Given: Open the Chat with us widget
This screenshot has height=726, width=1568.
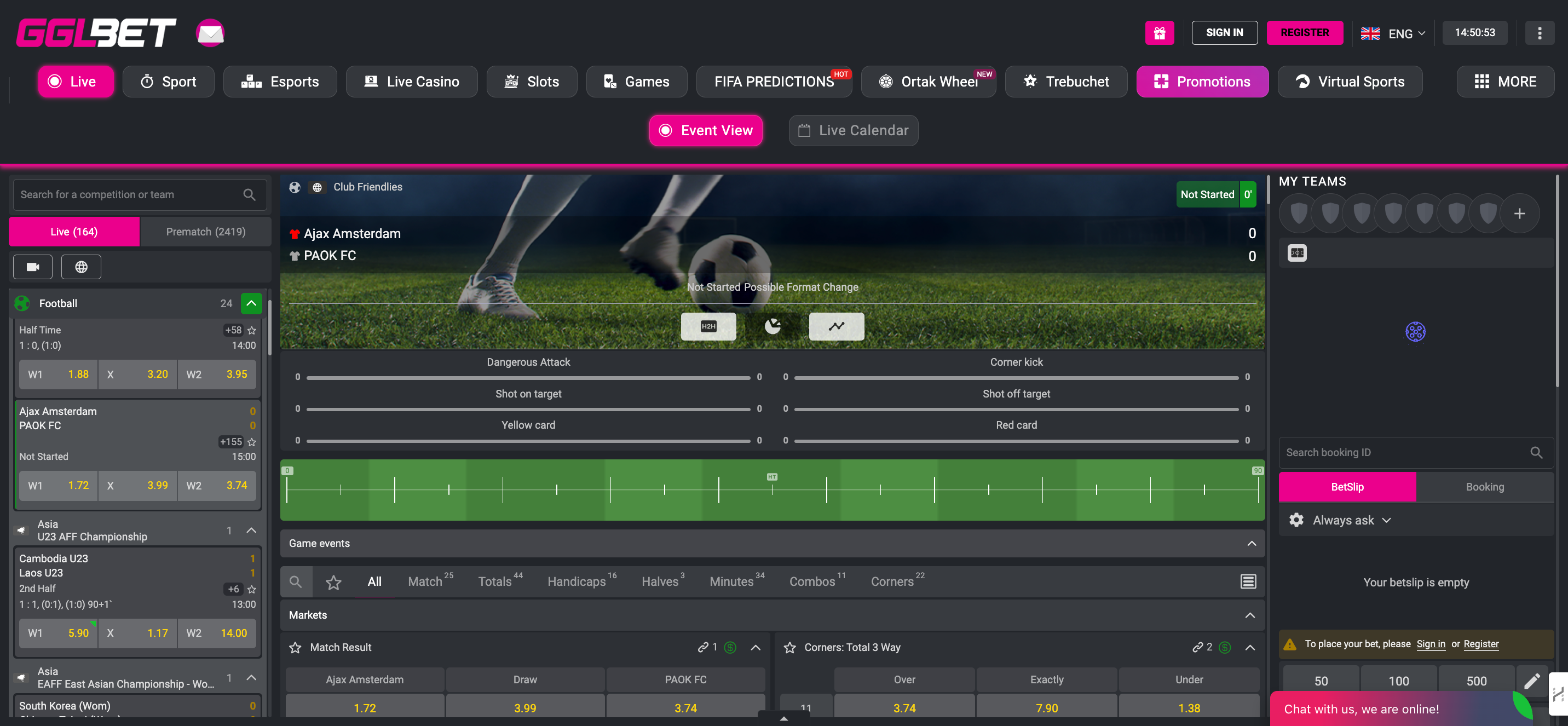Looking at the screenshot, I should pos(1400,709).
